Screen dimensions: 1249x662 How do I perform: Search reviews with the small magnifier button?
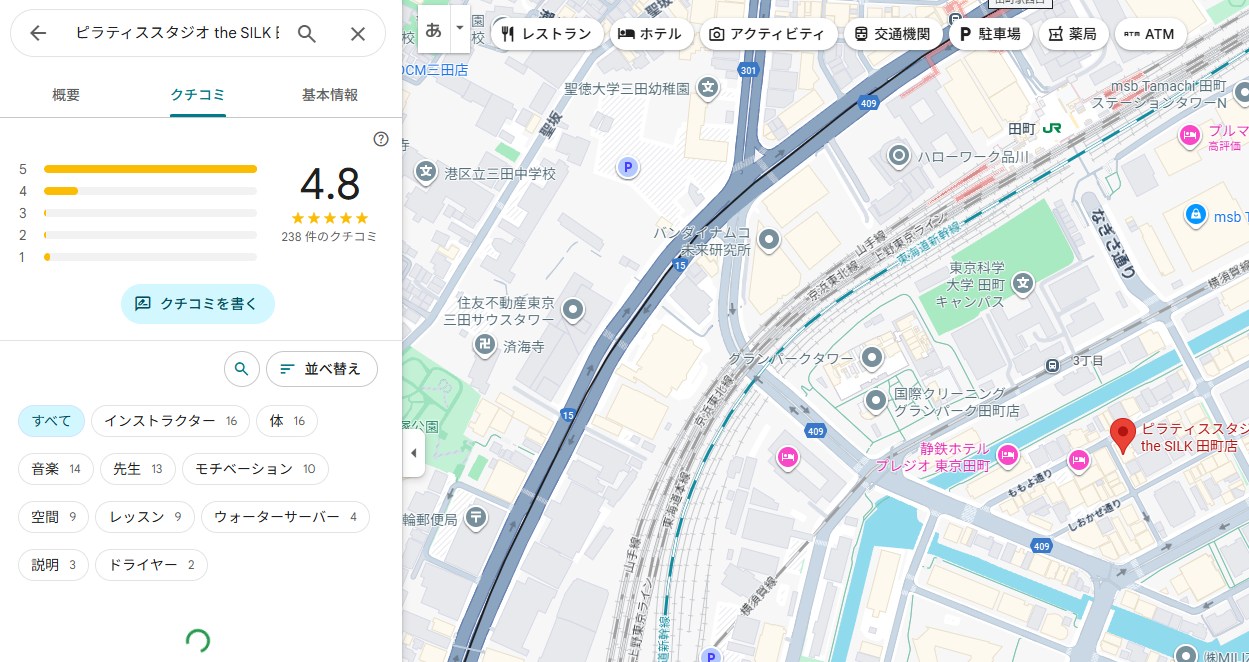click(241, 369)
